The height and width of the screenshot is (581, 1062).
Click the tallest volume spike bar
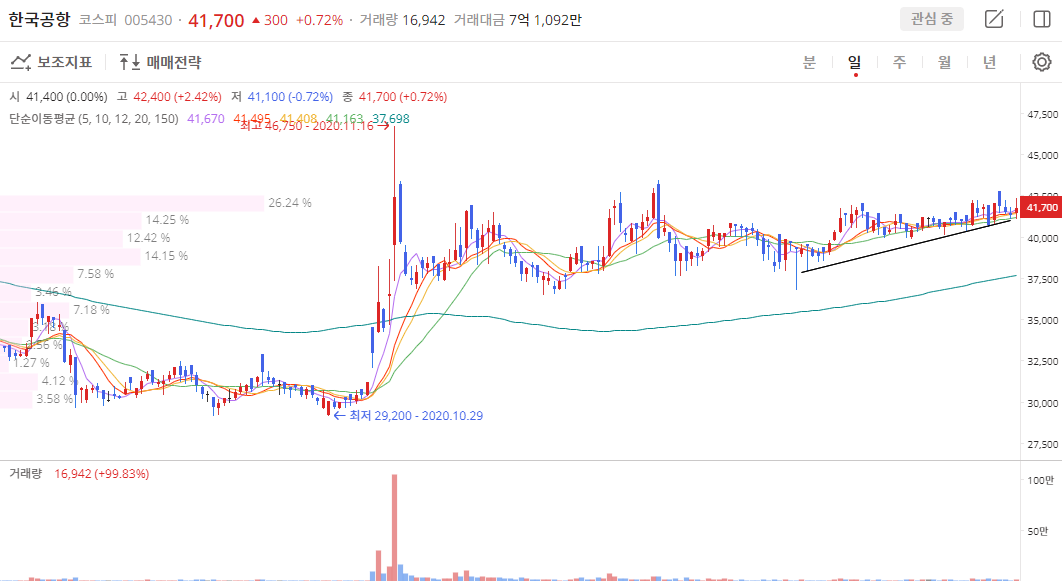tap(394, 527)
